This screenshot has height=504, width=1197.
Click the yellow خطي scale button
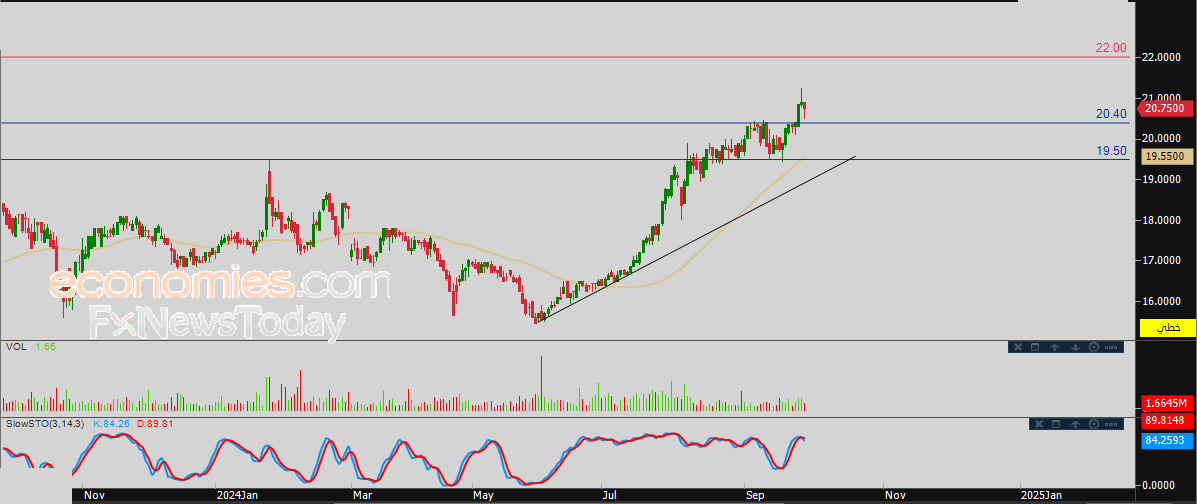tap(1167, 328)
